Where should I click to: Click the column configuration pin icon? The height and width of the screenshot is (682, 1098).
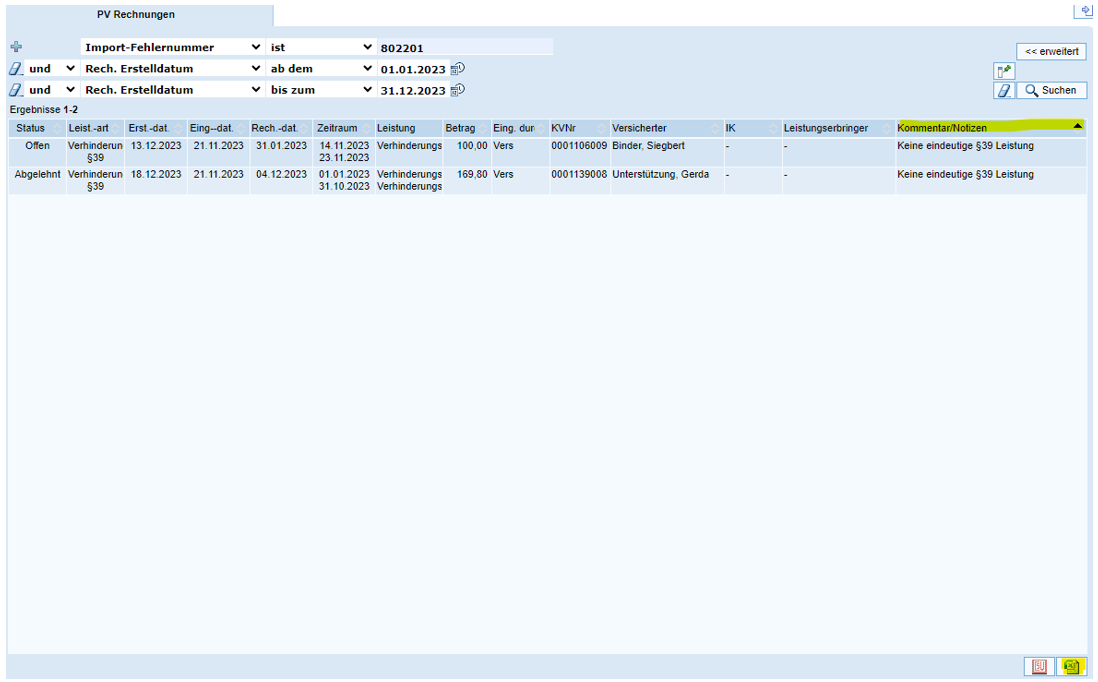(x=1004, y=71)
